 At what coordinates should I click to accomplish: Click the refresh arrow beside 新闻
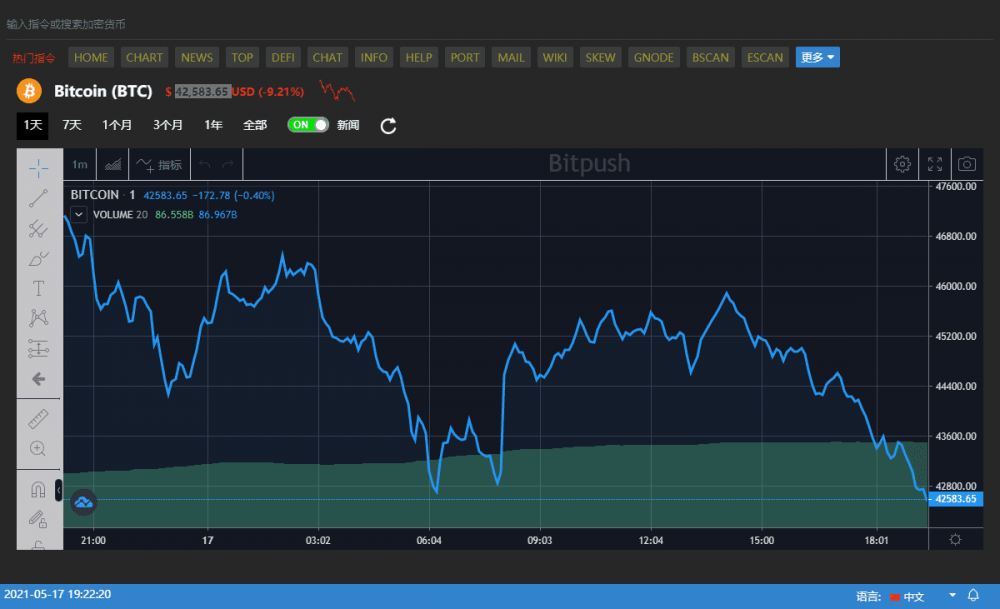pos(389,126)
